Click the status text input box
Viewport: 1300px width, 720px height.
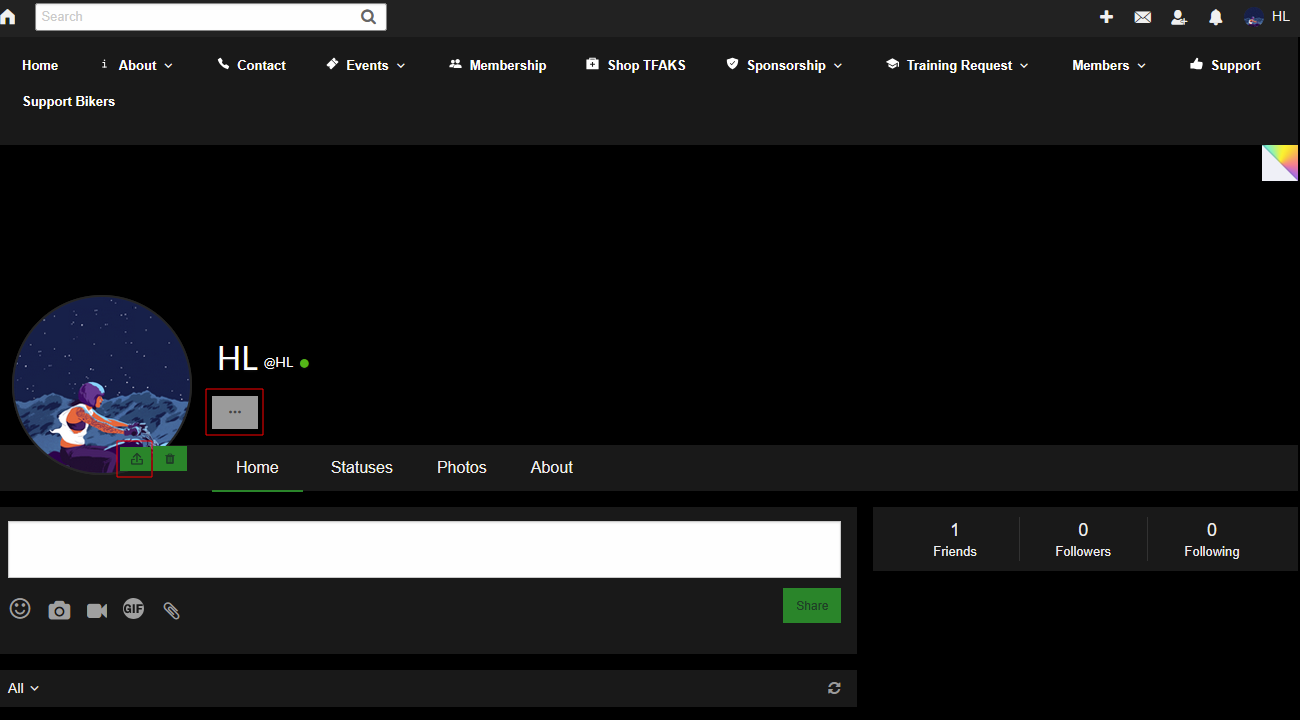pos(424,549)
